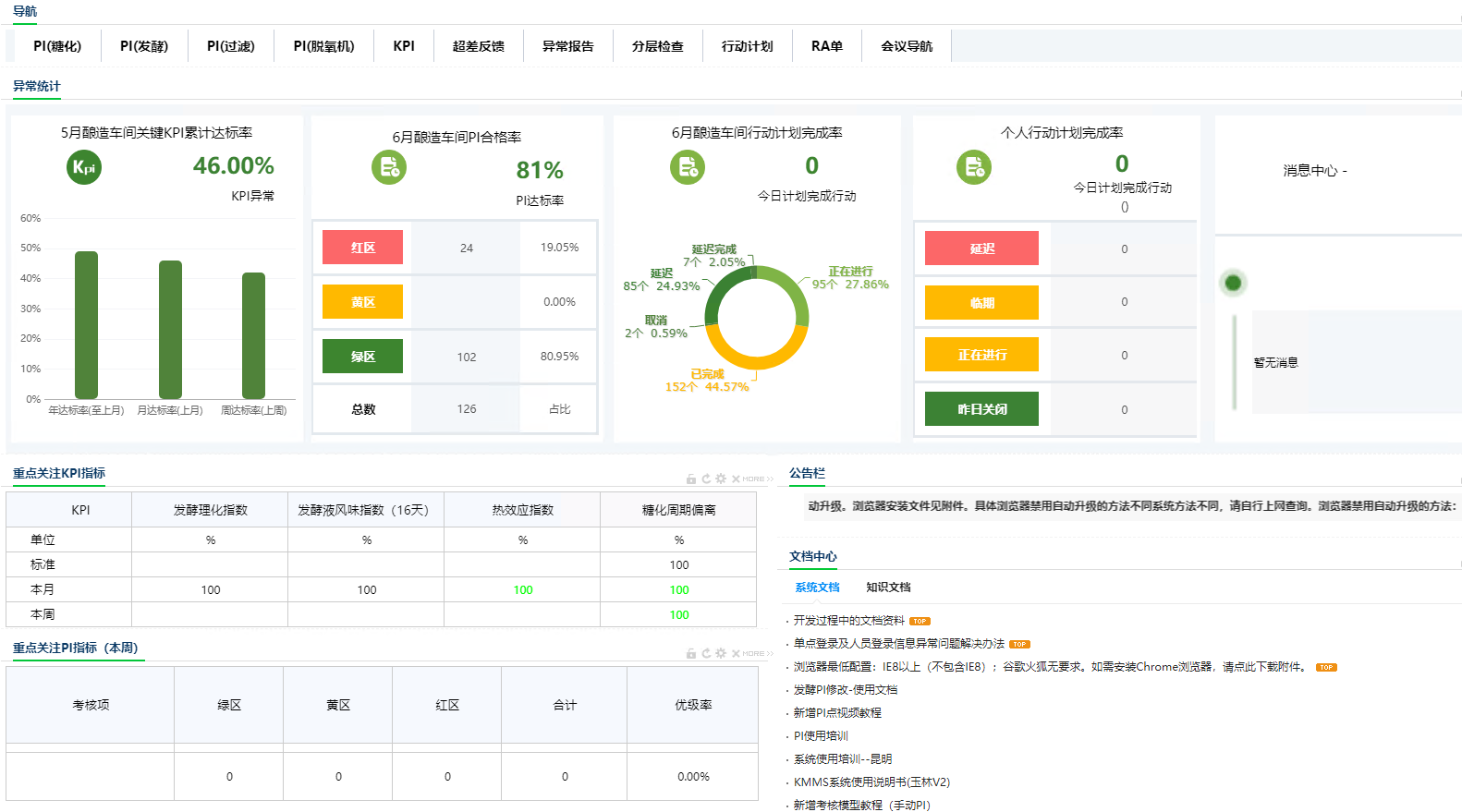
Task: Open the 超差反馈 navigation tab
Action: tap(479, 46)
